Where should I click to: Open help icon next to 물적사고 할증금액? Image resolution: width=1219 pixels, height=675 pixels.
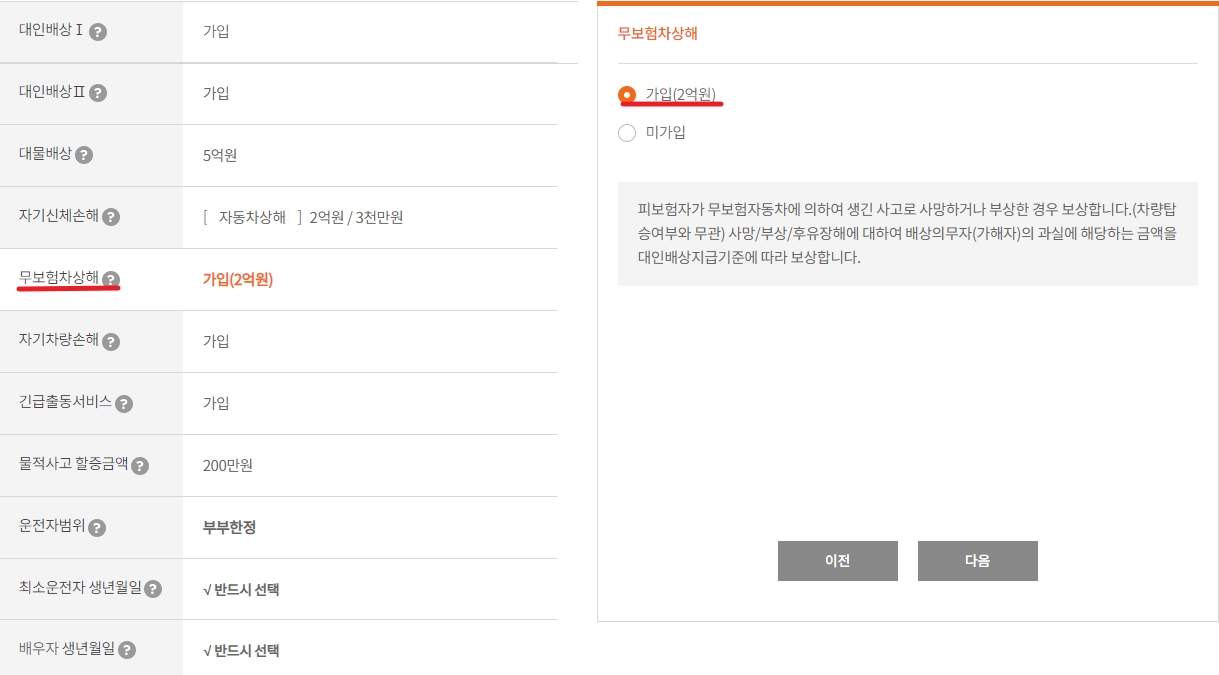tap(140, 465)
